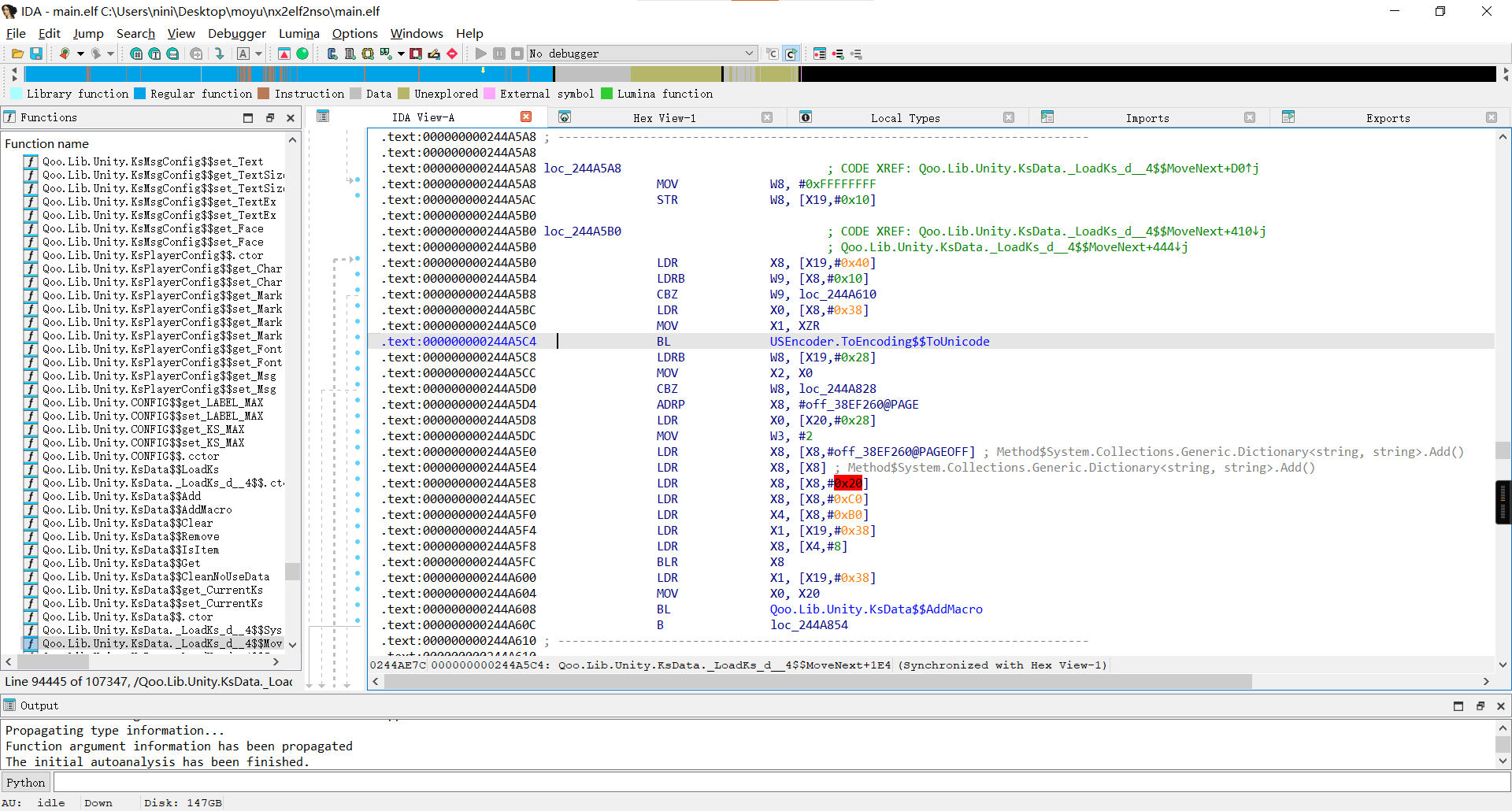Screen dimensions: 1512x811
Task: Click the green circle toolbar icon
Action: [x=302, y=54]
